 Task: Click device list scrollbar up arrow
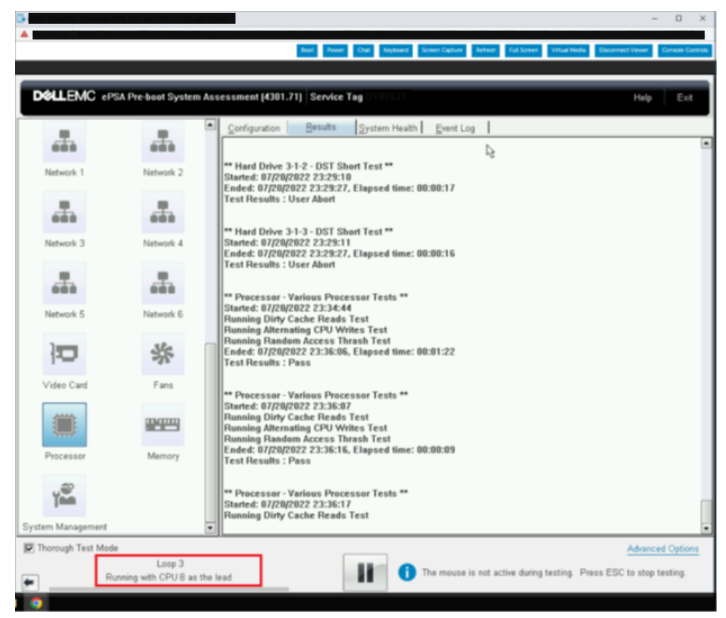click(x=210, y=125)
